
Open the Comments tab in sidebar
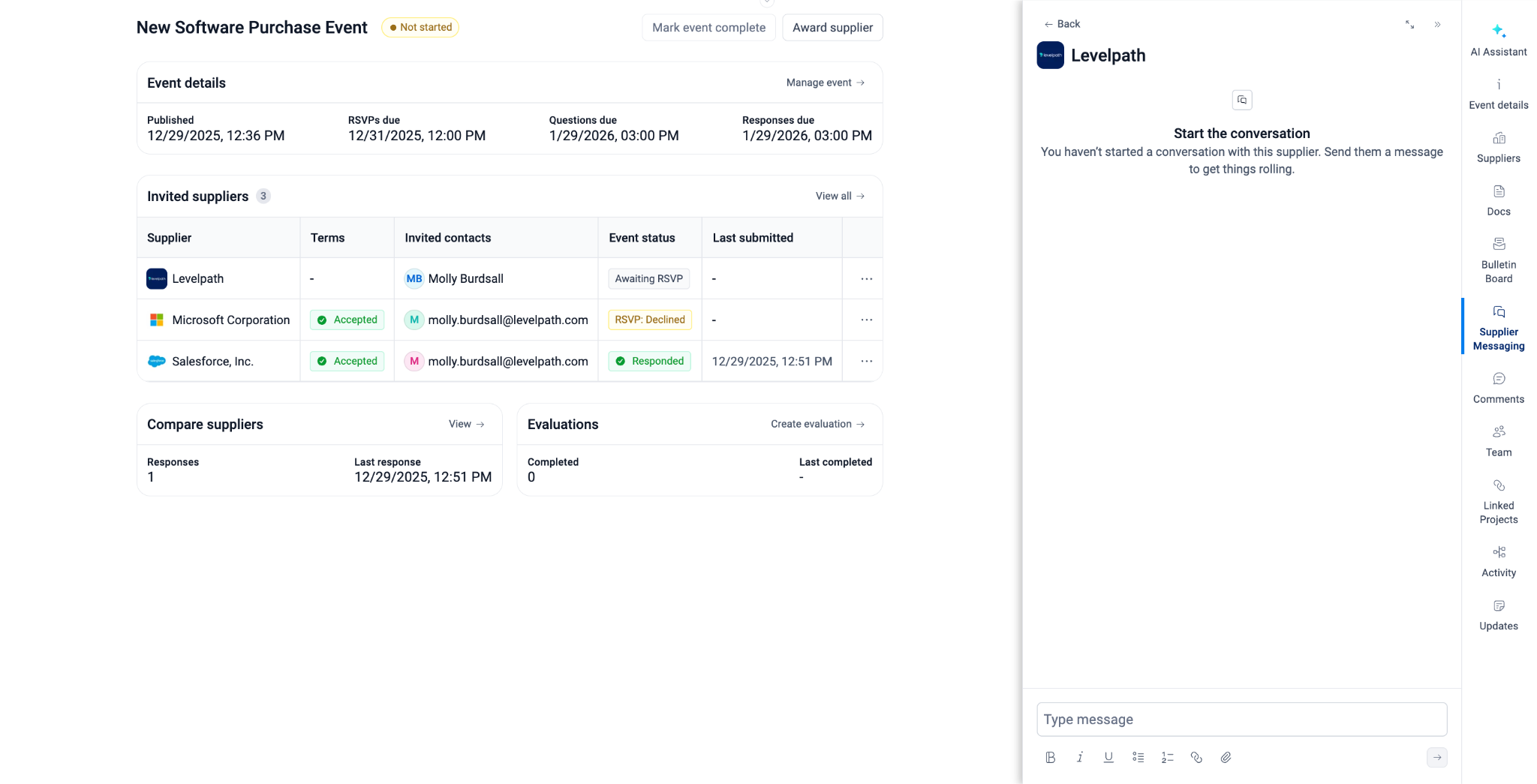coord(1498,388)
